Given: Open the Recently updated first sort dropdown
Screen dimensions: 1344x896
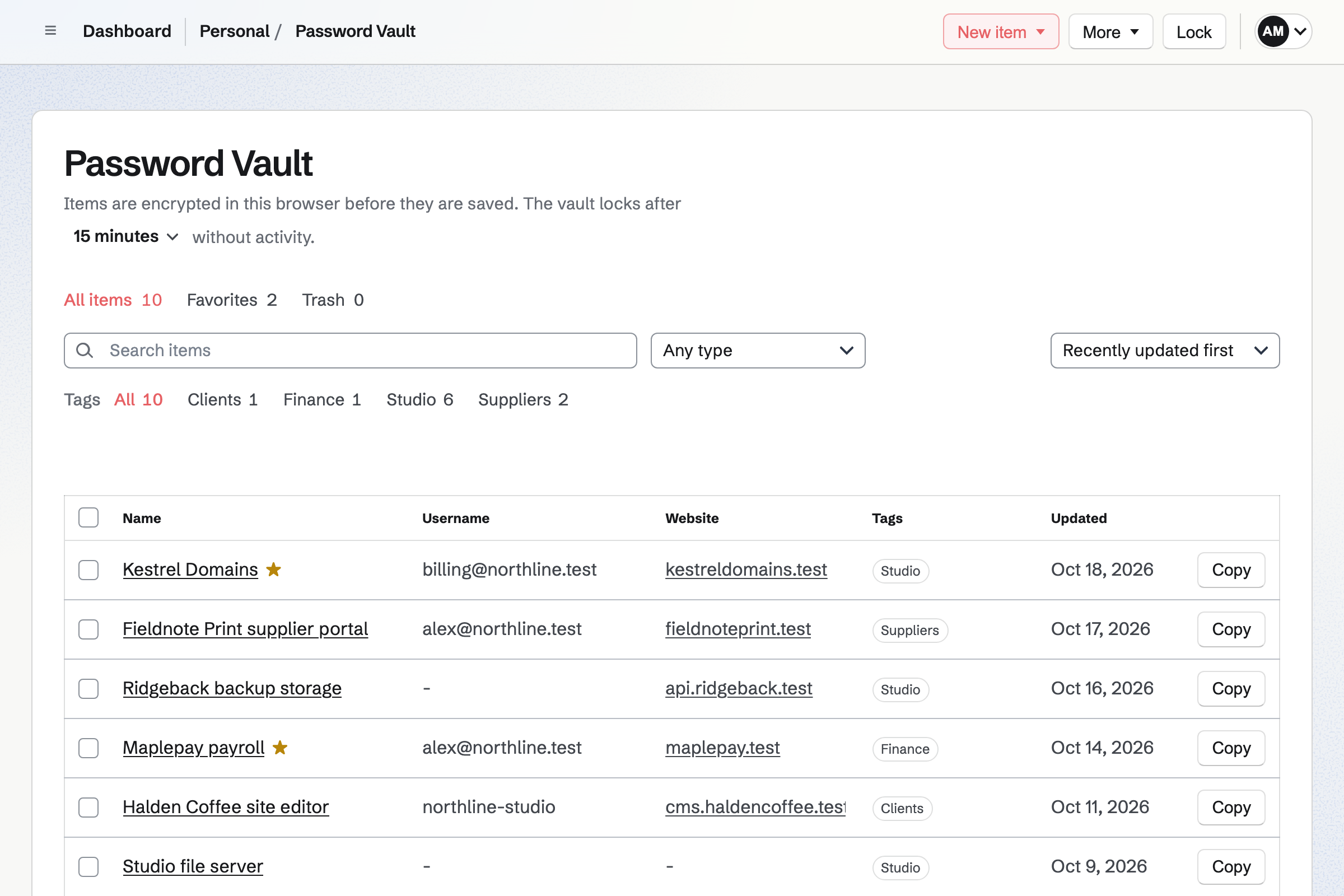Looking at the screenshot, I should click(1165, 351).
